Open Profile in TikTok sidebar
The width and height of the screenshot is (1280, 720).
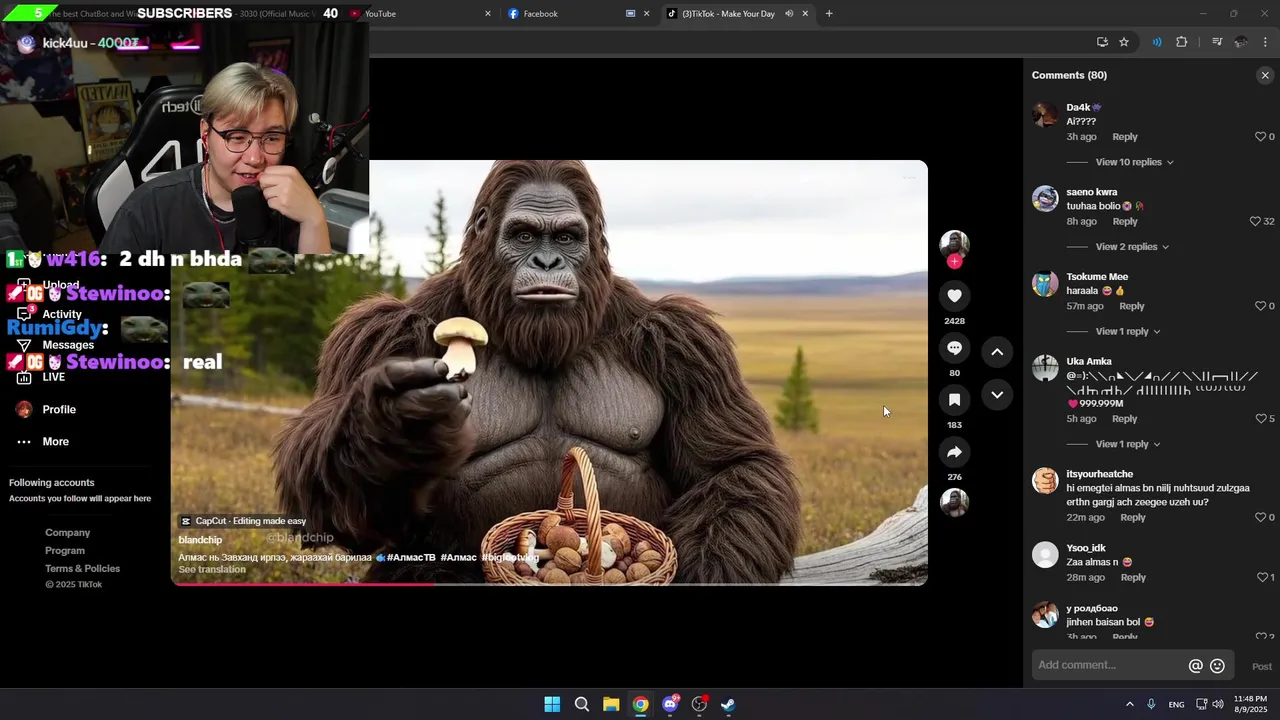(46, 410)
